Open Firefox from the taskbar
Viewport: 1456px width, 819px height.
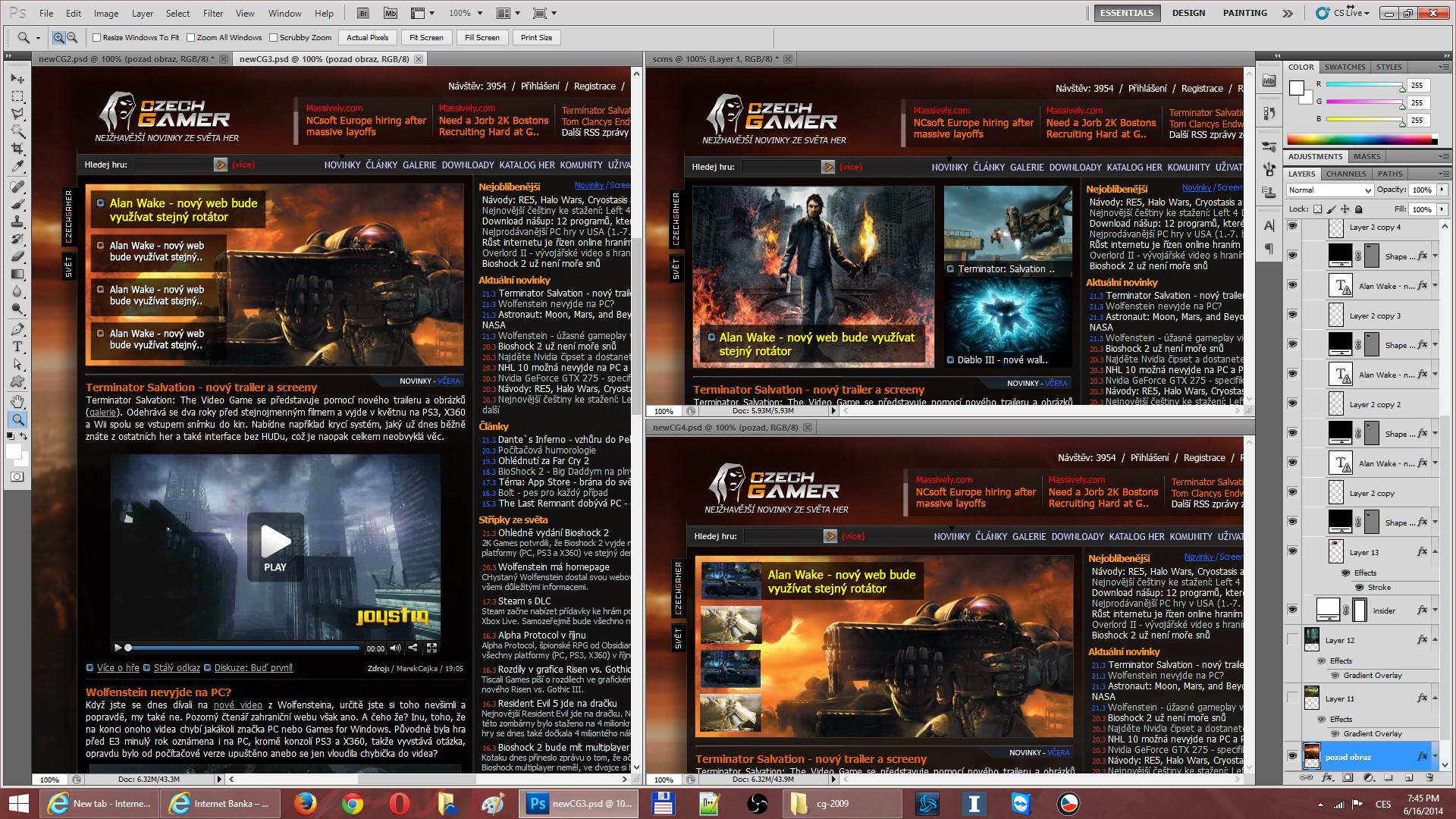click(x=306, y=804)
